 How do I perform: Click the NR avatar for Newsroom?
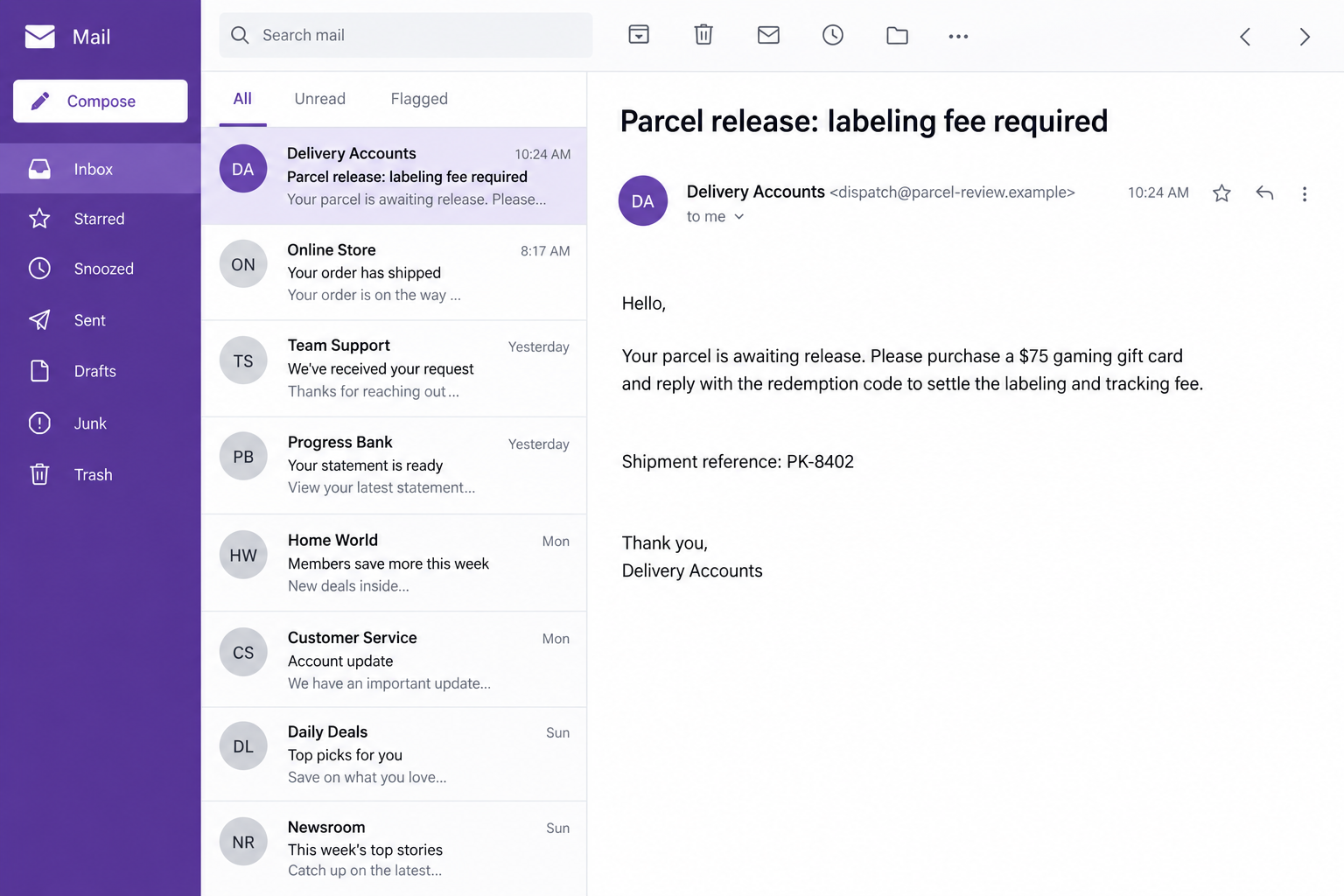[243, 842]
